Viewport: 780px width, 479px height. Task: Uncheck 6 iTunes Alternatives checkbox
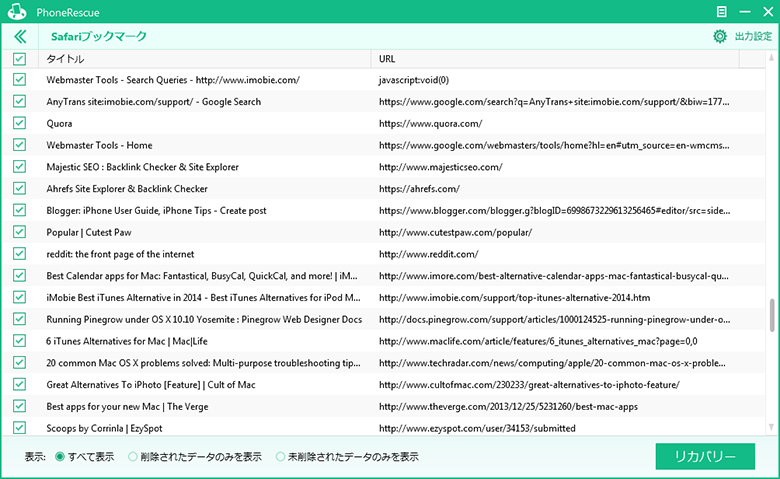click(x=19, y=341)
